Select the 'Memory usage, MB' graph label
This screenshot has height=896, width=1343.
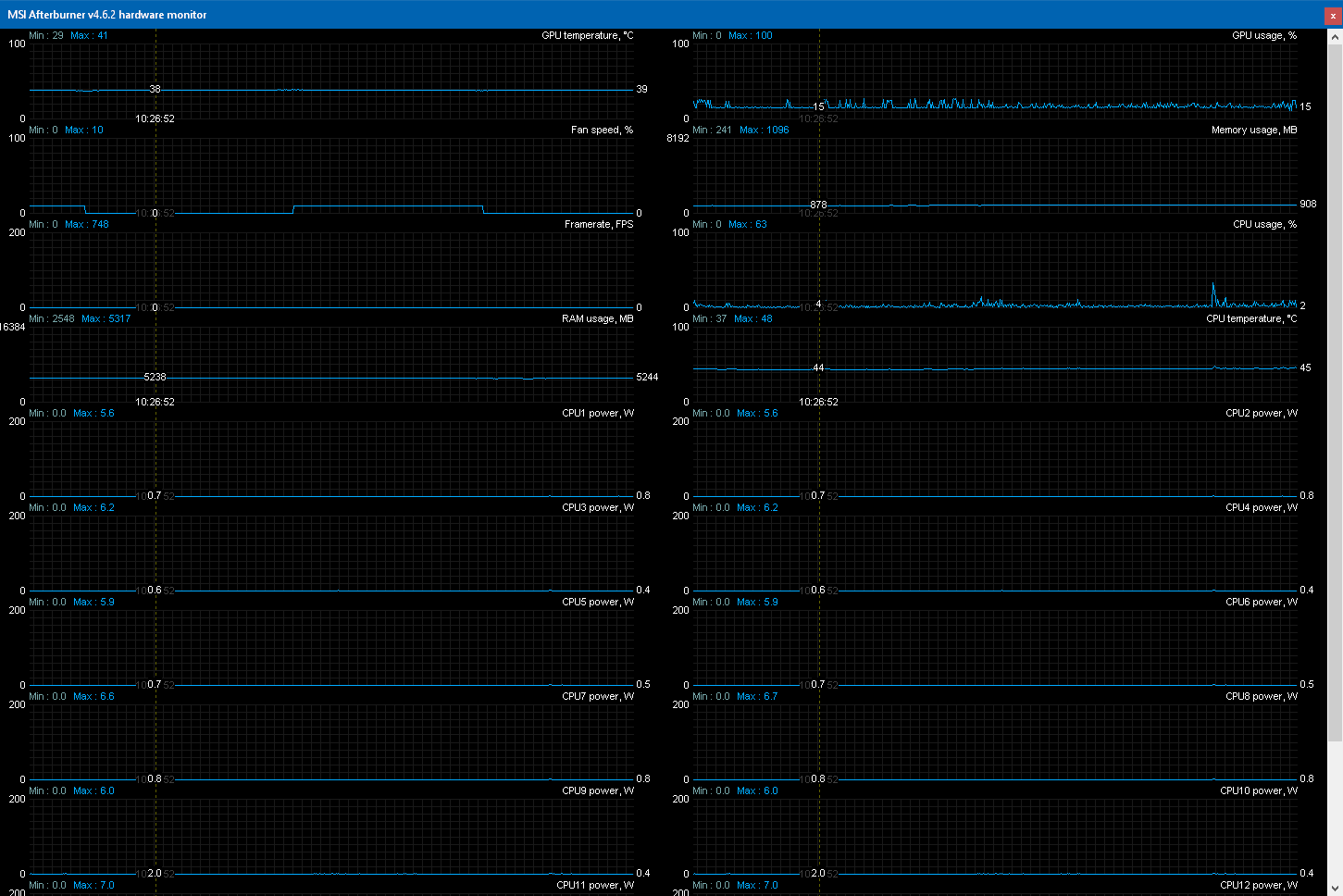(x=1254, y=131)
